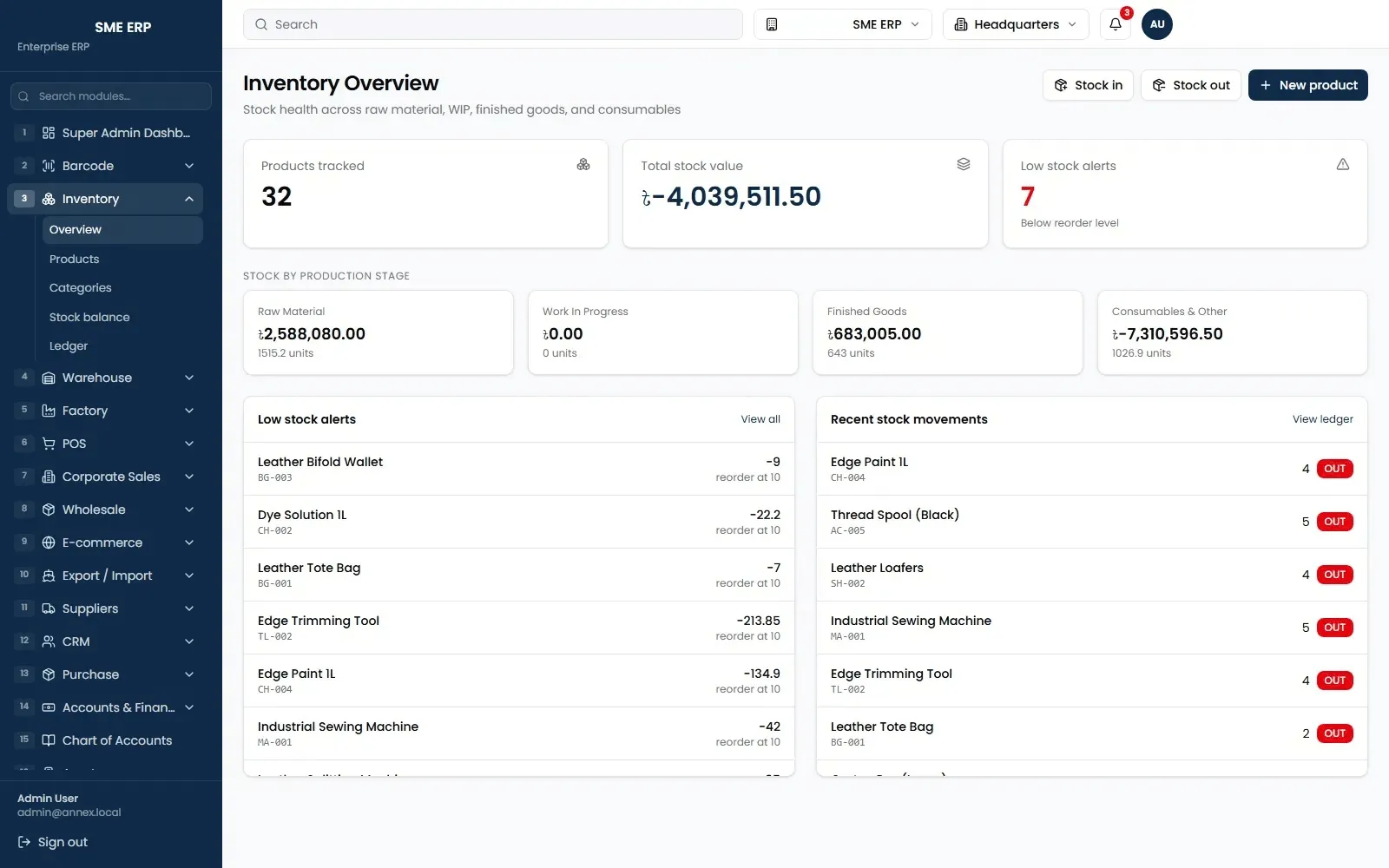The image size is (1389, 868).
Task: Open the Ledger submenu item
Action: pos(122,345)
